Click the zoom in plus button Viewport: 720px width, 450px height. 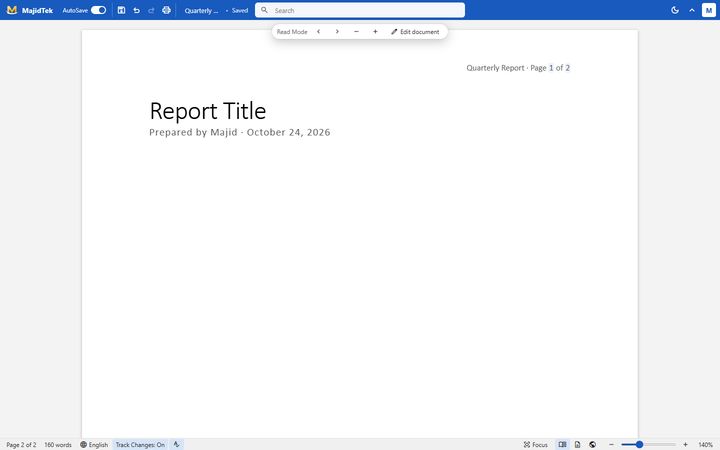685,444
